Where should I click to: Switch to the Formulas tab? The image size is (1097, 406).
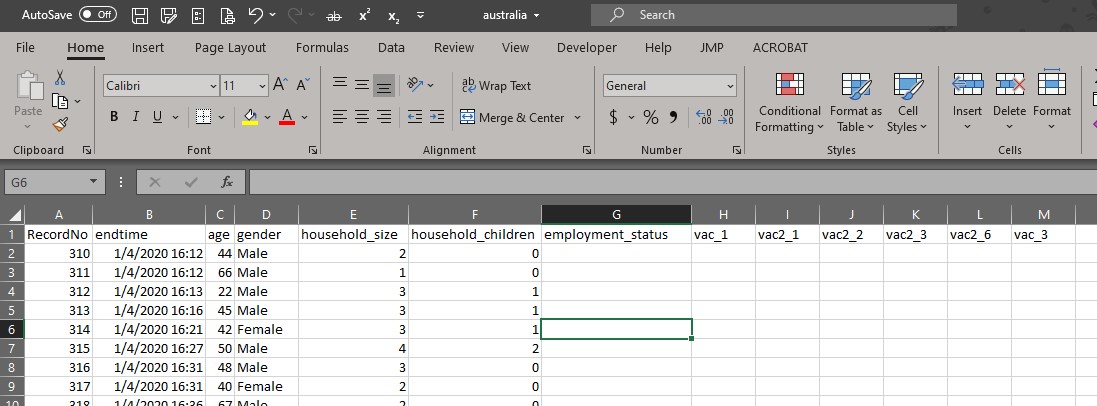tap(322, 47)
